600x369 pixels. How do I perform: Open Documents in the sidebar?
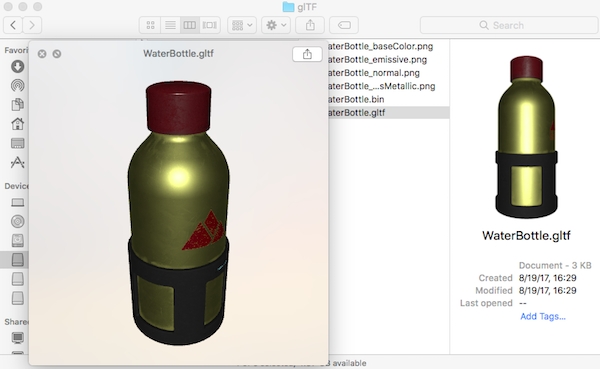(17, 104)
